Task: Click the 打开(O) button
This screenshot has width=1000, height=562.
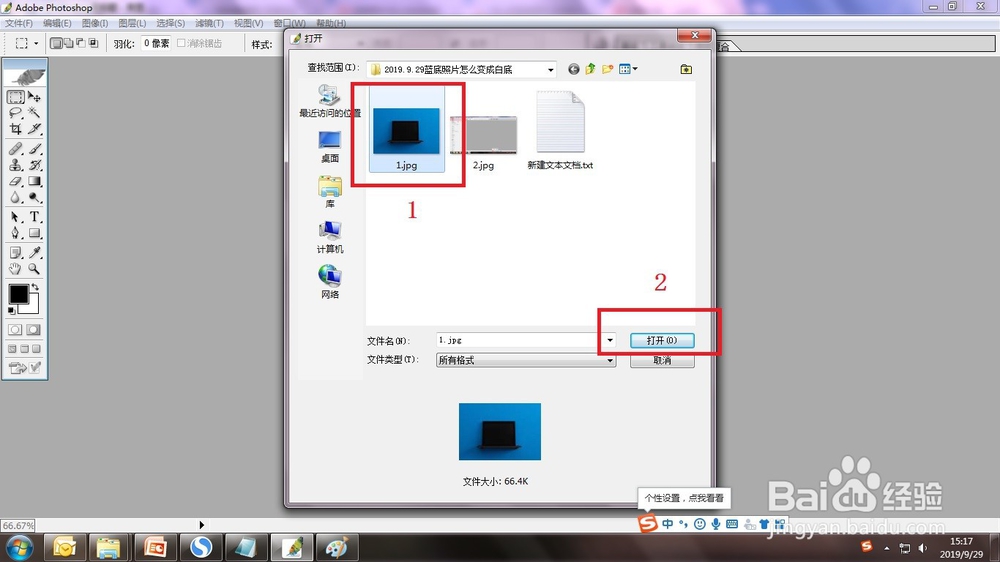Action: tap(662, 341)
